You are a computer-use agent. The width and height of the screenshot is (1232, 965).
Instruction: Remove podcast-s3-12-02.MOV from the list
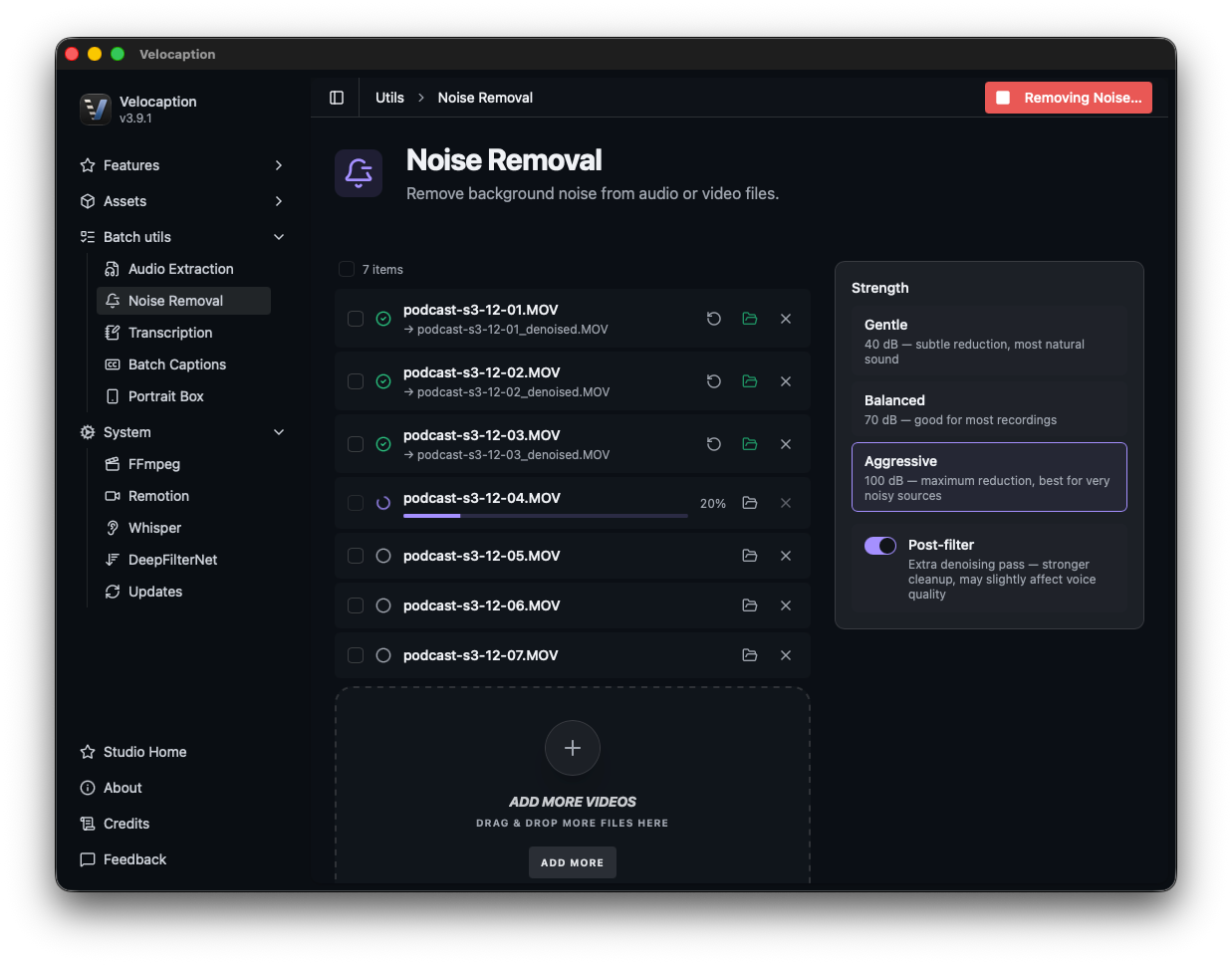(x=786, y=381)
